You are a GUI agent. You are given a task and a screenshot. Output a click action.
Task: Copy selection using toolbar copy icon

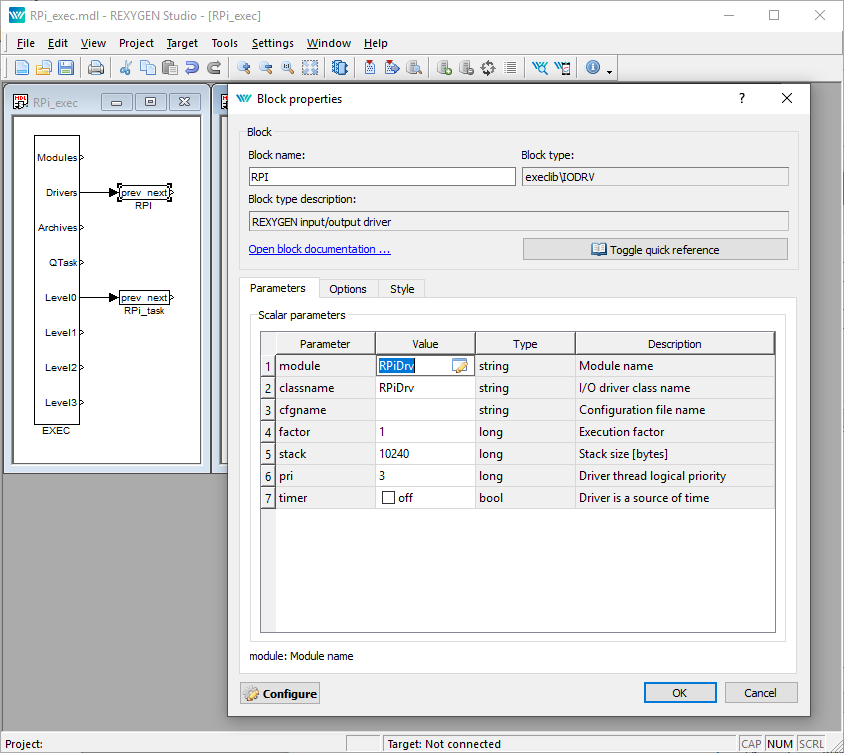[x=147, y=68]
